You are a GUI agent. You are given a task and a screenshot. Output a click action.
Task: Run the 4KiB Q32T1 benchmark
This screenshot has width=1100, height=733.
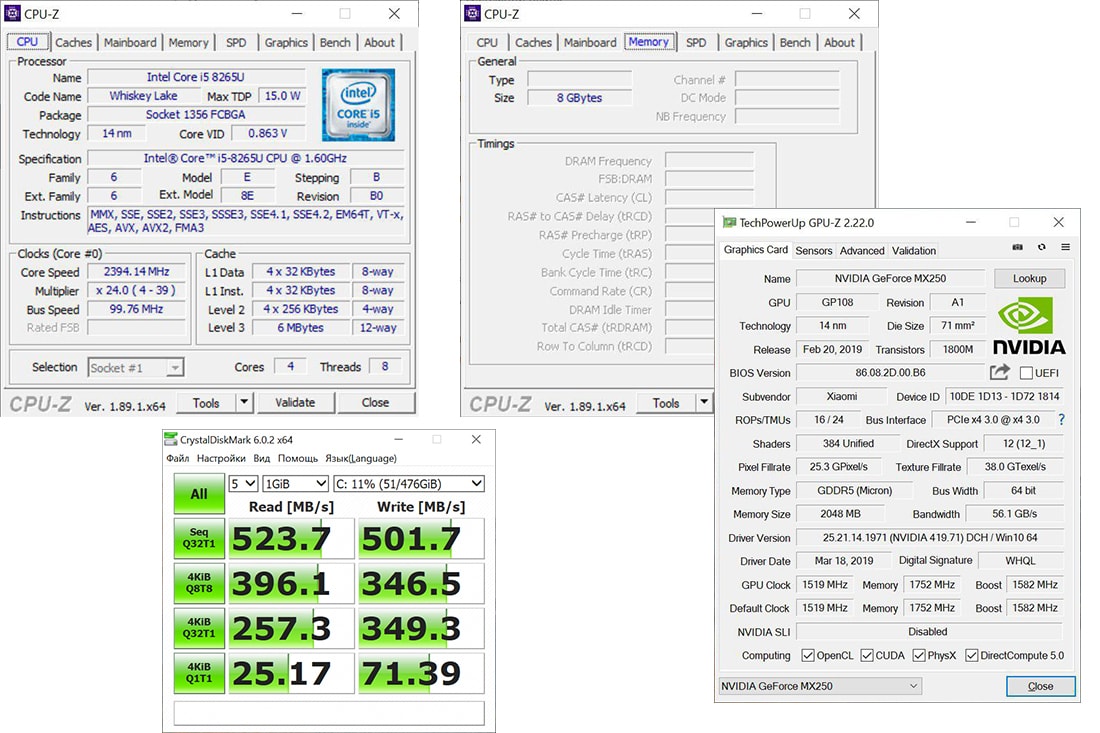click(x=199, y=628)
